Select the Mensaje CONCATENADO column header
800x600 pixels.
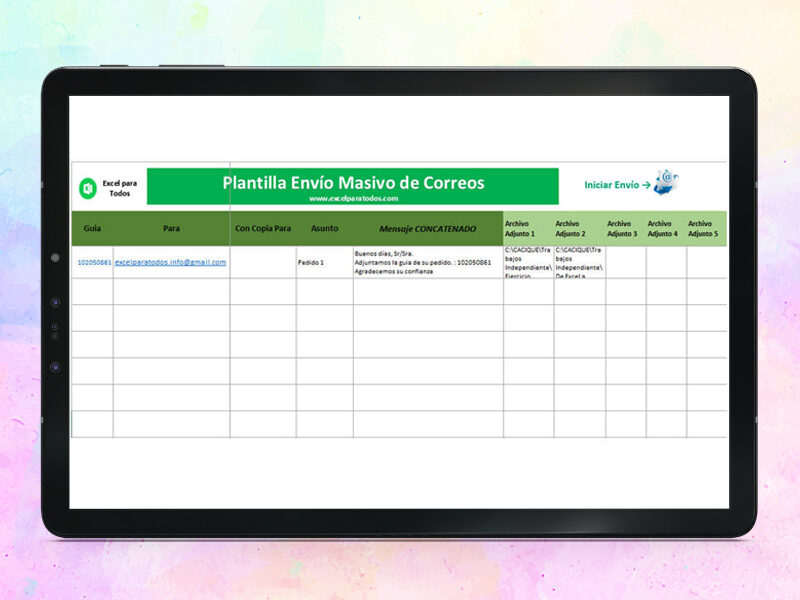click(428, 229)
